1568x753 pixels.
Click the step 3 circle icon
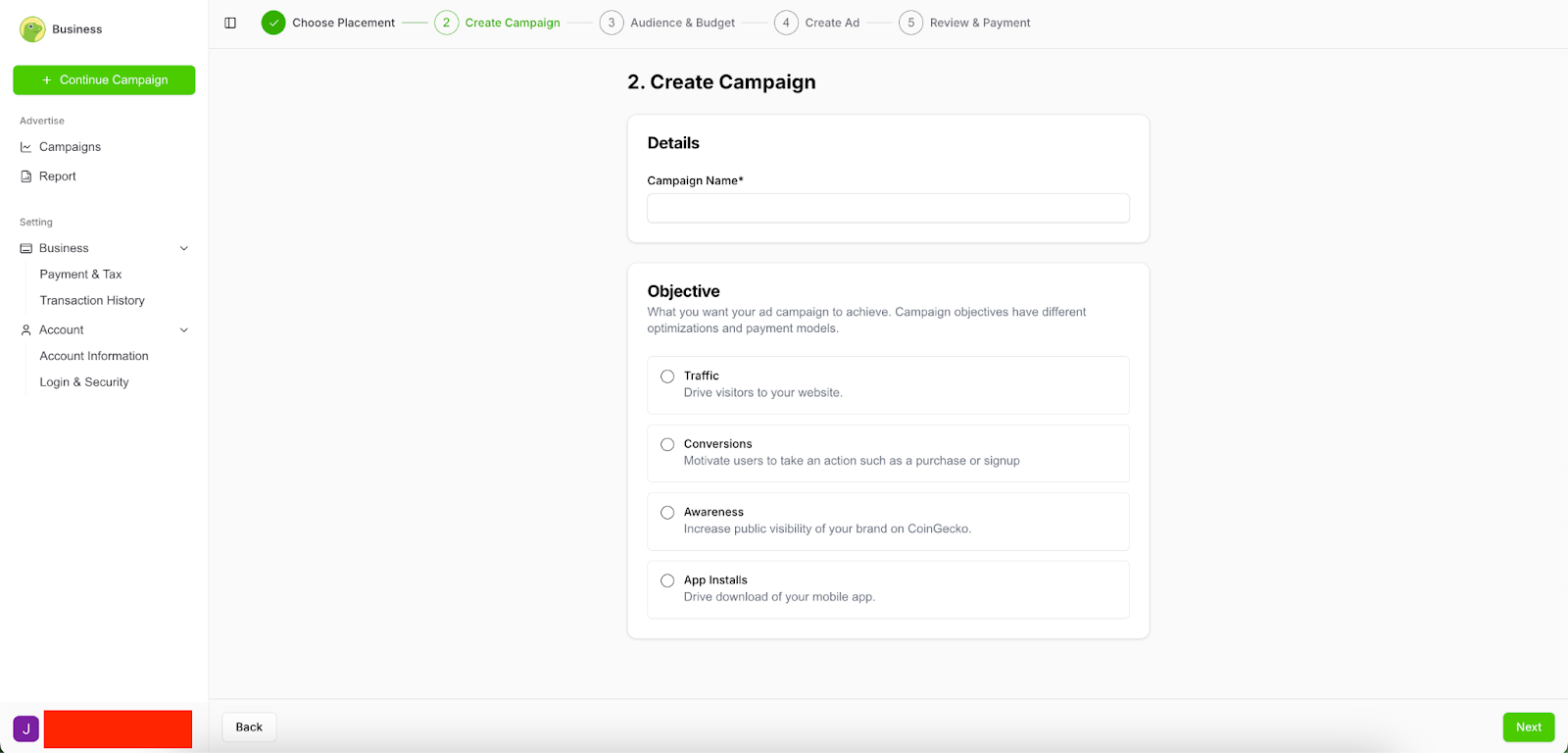coord(612,23)
